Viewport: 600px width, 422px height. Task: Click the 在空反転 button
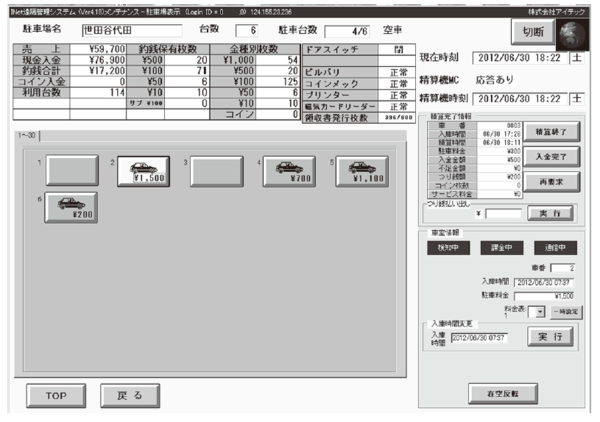point(501,392)
